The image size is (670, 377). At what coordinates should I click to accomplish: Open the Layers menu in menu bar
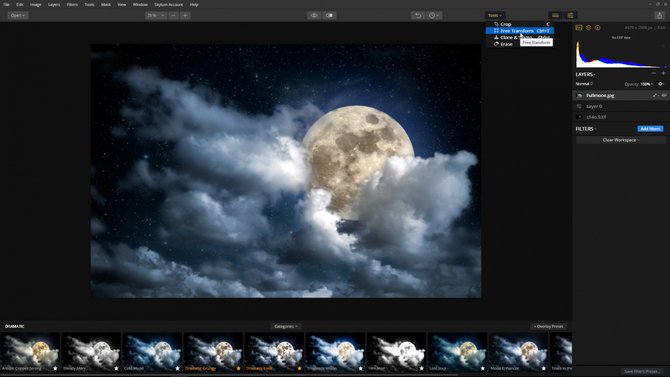pyautogui.click(x=54, y=4)
